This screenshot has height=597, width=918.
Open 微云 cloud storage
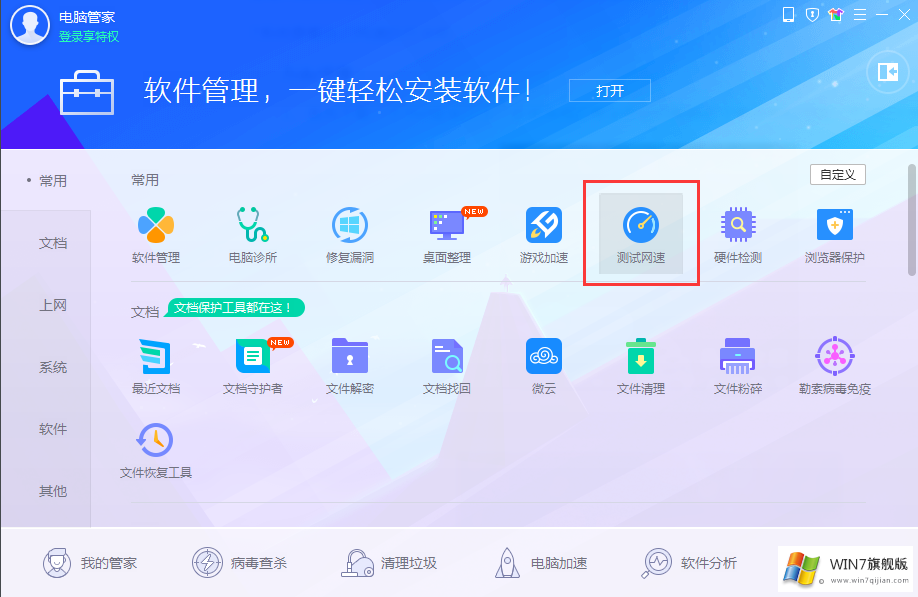[544, 356]
